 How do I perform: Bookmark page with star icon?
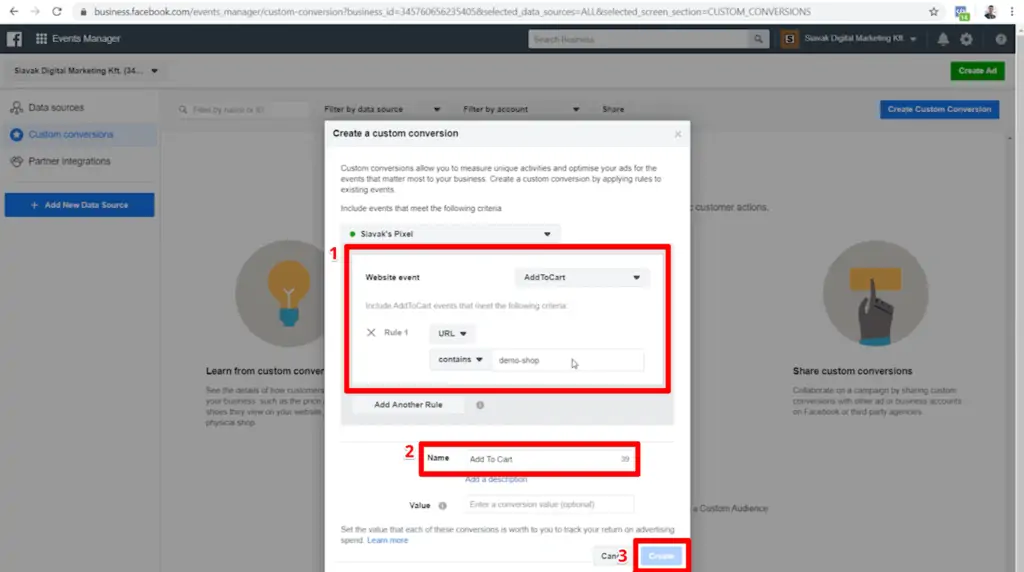point(933,12)
